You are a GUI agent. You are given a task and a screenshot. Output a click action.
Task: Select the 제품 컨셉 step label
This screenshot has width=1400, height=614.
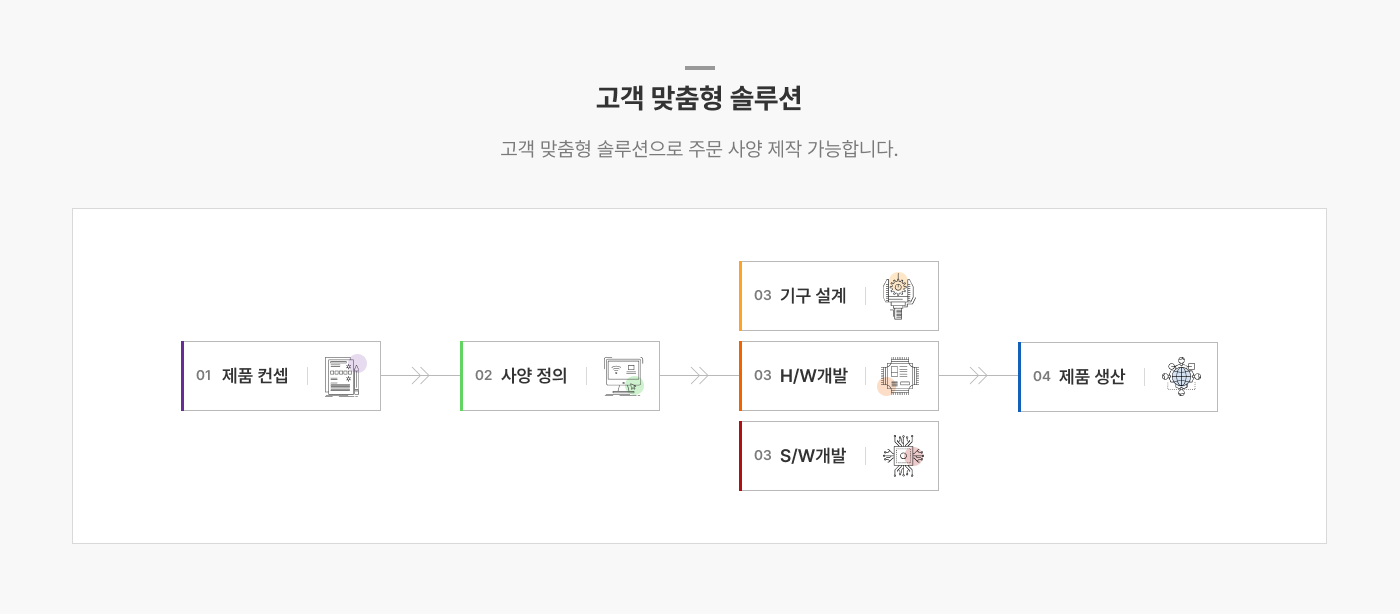pos(255,376)
